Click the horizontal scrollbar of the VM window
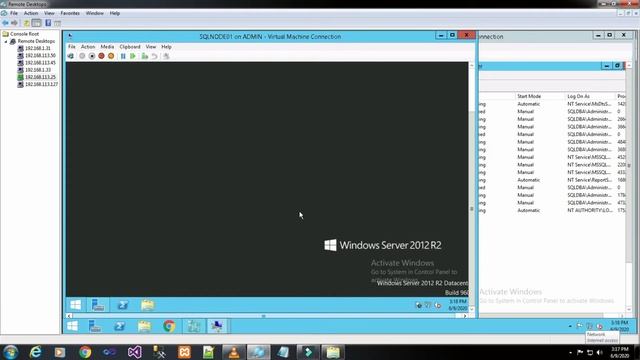The width and height of the screenshot is (640, 360). (267, 316)
